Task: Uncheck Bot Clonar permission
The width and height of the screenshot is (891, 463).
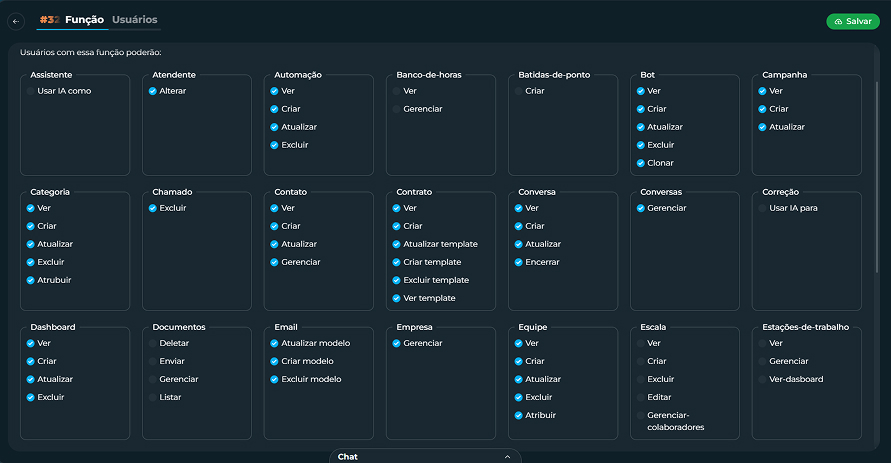Action: tap(640, 163)
